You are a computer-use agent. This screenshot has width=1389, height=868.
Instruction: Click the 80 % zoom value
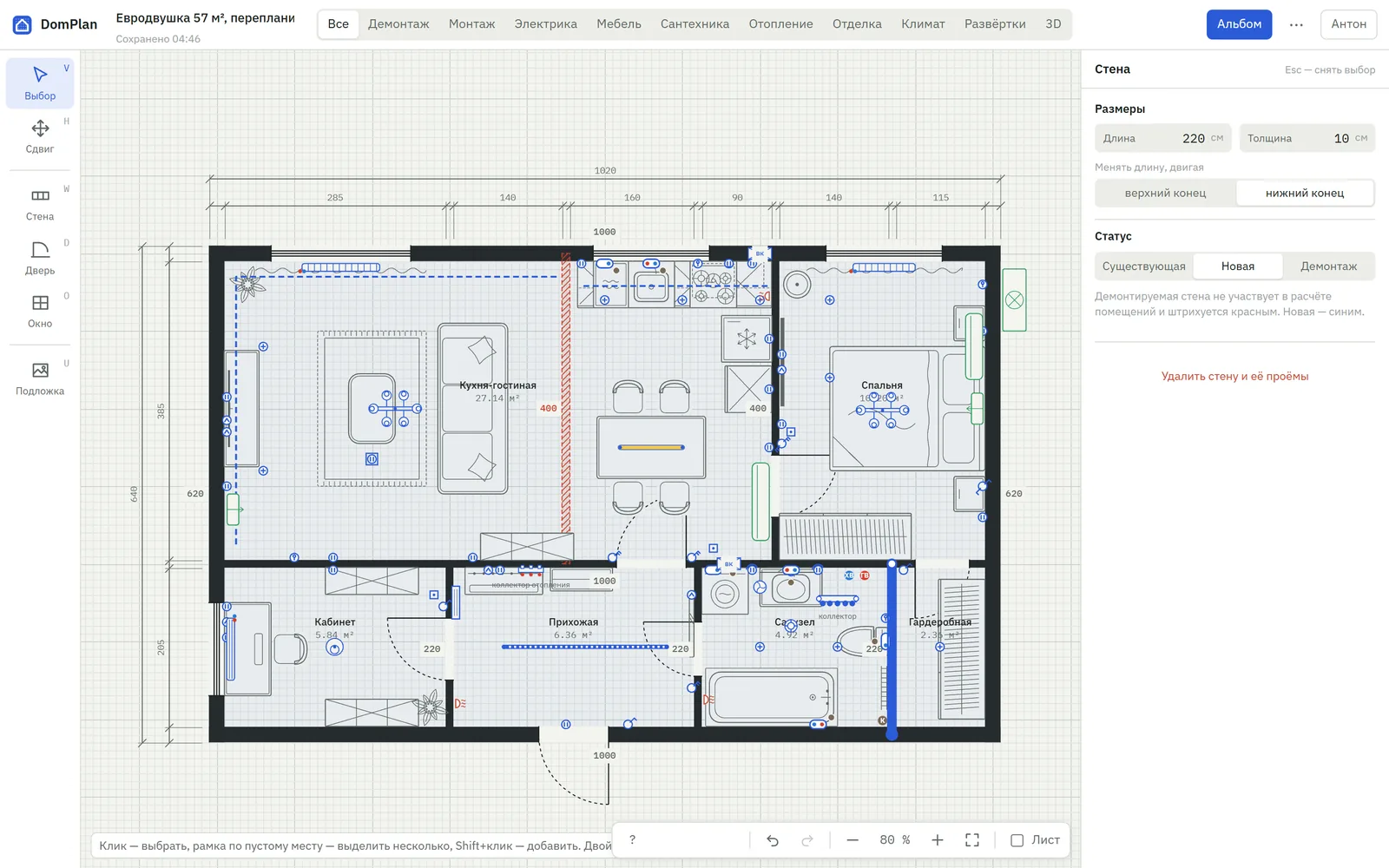pyautogui.click(x=895, y=840)
